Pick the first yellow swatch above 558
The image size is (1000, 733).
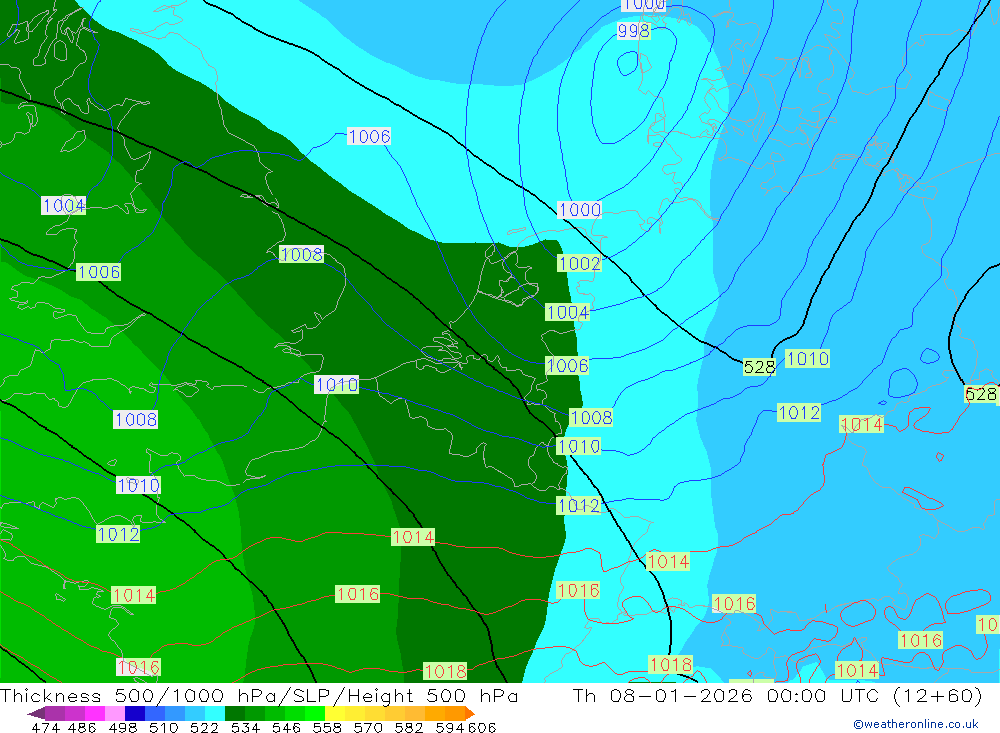335,713
